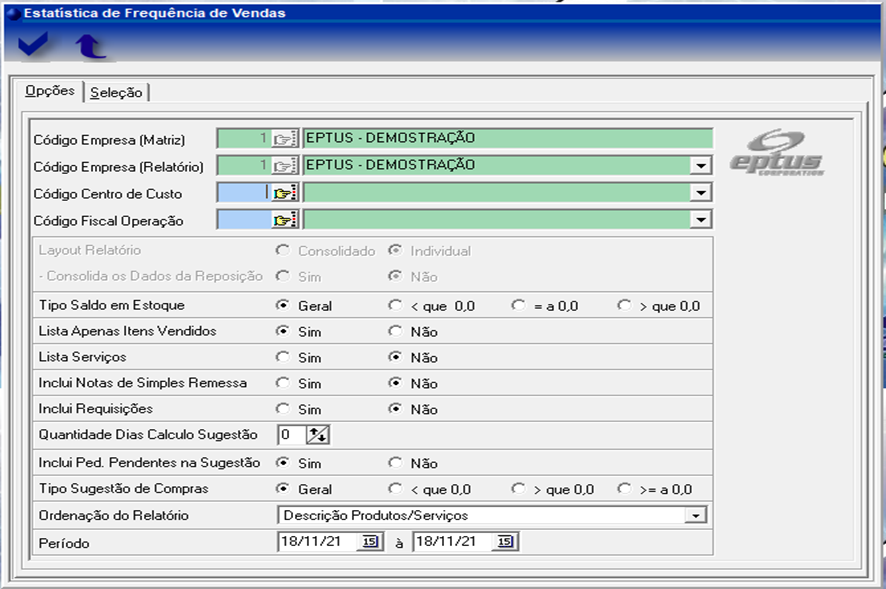The image size is (886, 589).
Task: Select Sim for Lista Serviços
Action: (283, 357)
